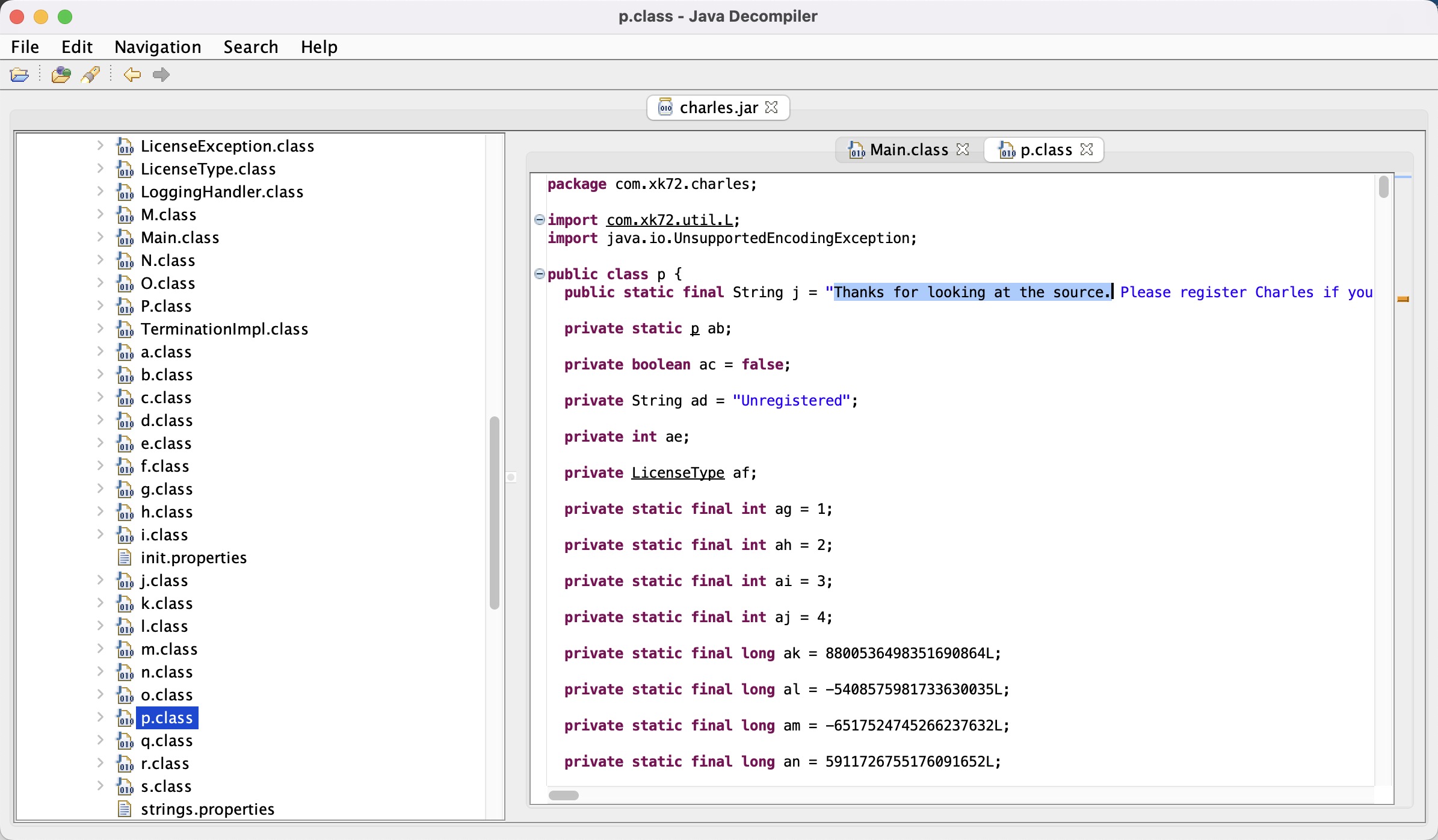The height and width of the screenshot is (840, 1438).
Task: Expand the s.class node
Action: (100, 786)
